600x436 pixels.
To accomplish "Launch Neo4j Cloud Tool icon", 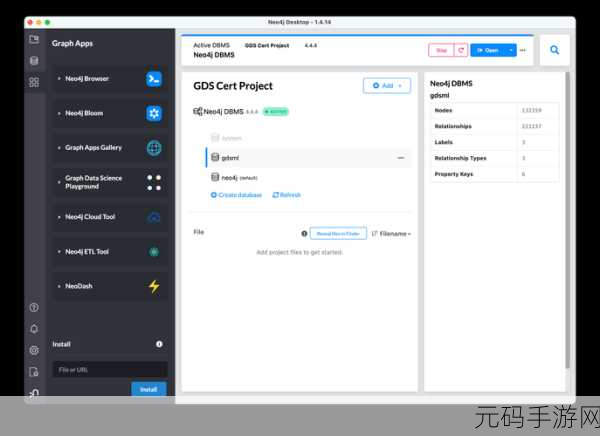I will click(154, 217).
